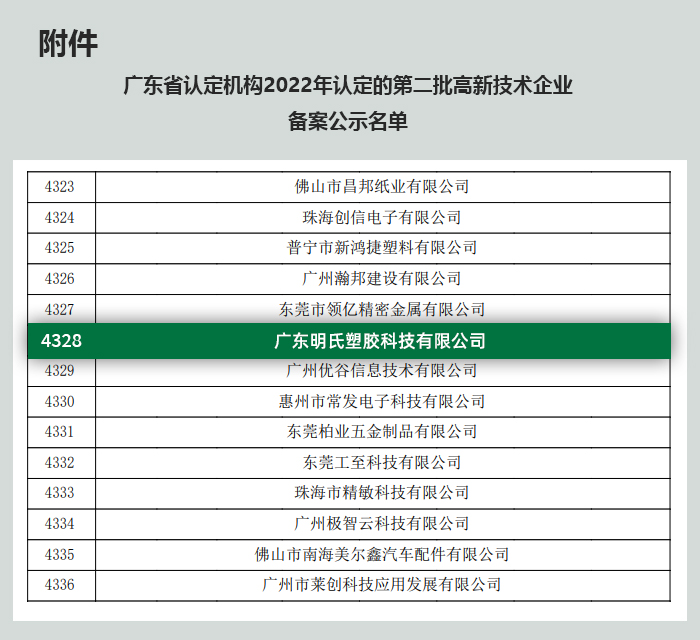The height and width of the screenshot is (640, 700).
Task: Pick the 东莞市领亿精密金属有限公司 cell
Action: pyautogui.click(x=381, y=309)
